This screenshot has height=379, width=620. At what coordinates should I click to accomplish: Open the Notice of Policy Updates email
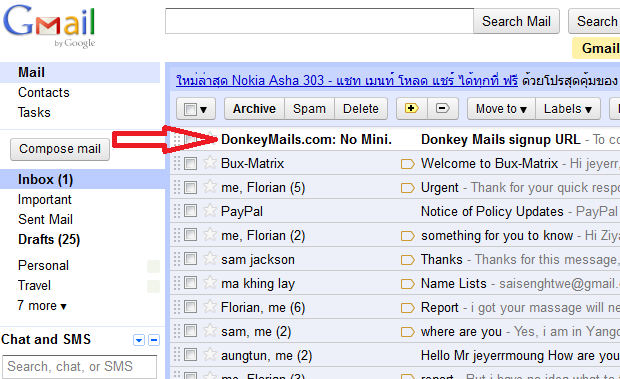click(395, 211)
